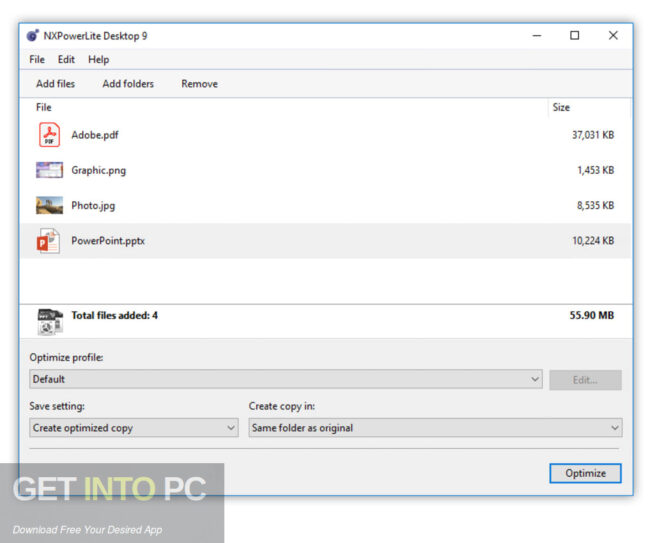
Task: Click the NXPowerLite app icon in title bar
Action: tap(33, 36)
